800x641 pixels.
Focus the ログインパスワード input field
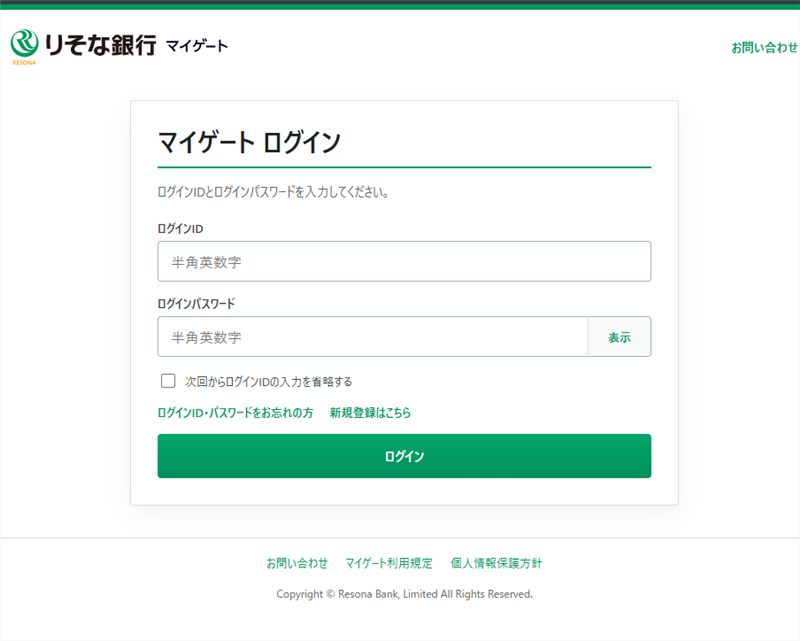[x=373, y=336]
